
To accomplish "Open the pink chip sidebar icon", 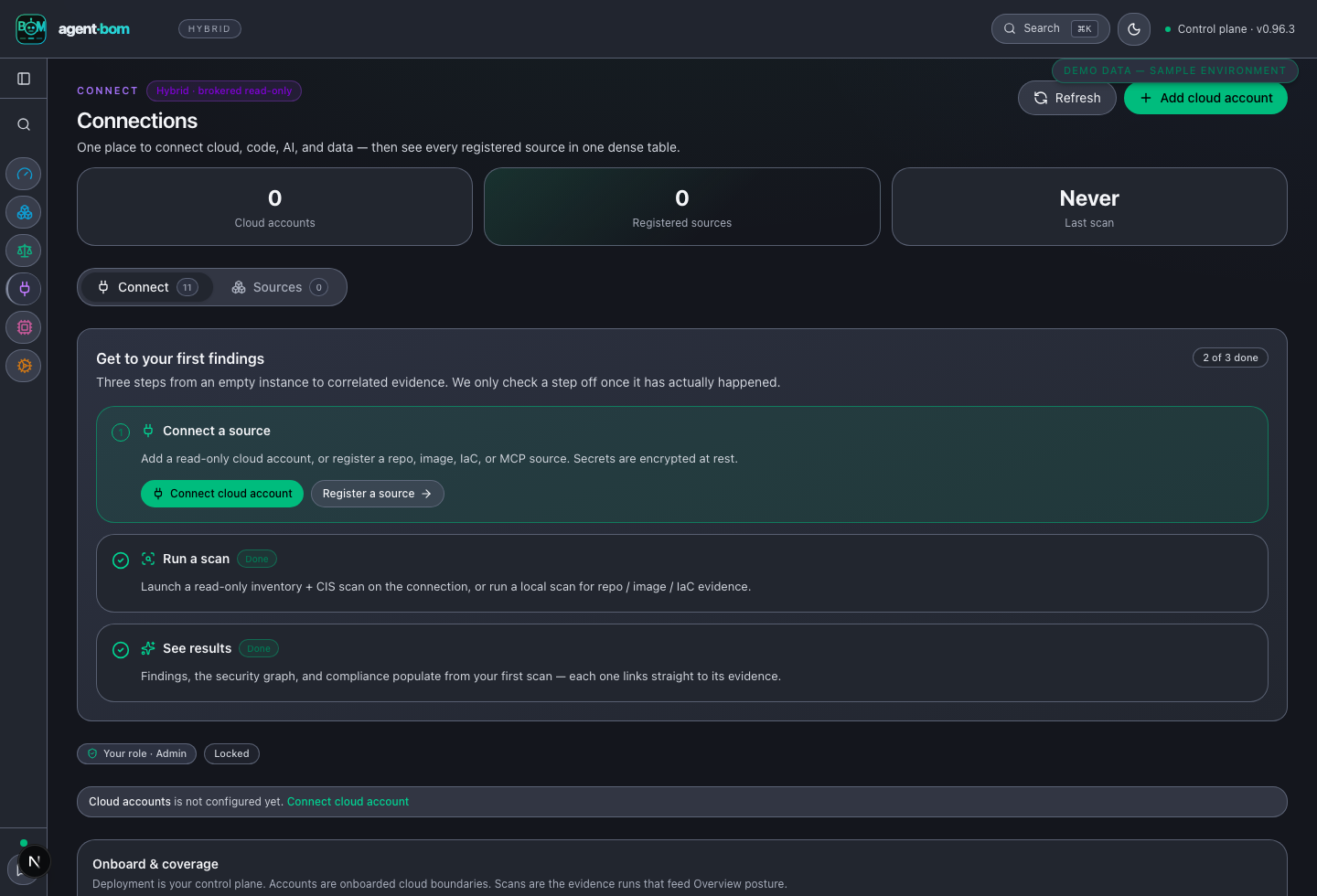I will 24,327.
